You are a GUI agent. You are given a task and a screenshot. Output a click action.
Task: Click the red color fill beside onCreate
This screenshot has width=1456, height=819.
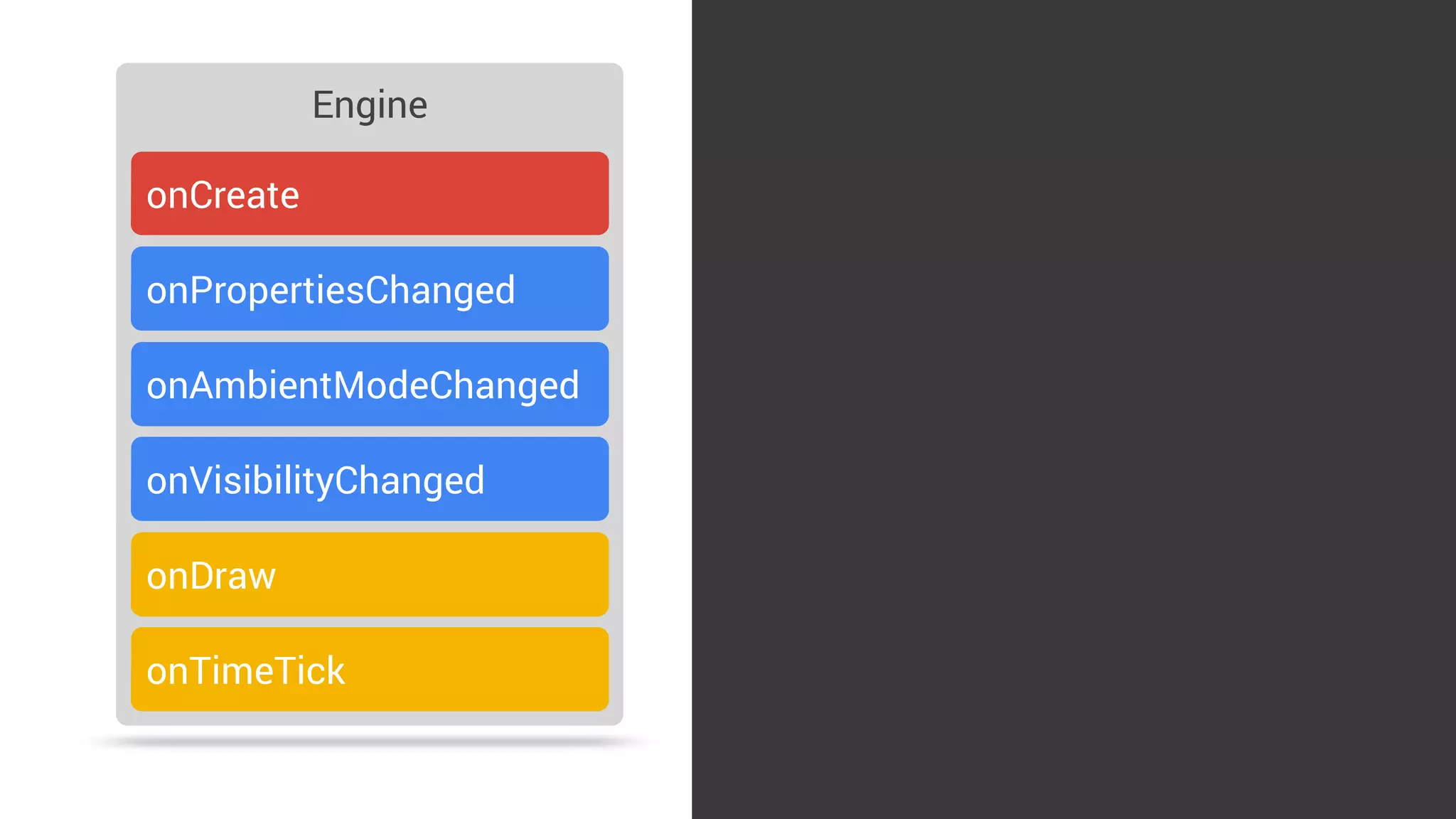click(x=455, y=193)
